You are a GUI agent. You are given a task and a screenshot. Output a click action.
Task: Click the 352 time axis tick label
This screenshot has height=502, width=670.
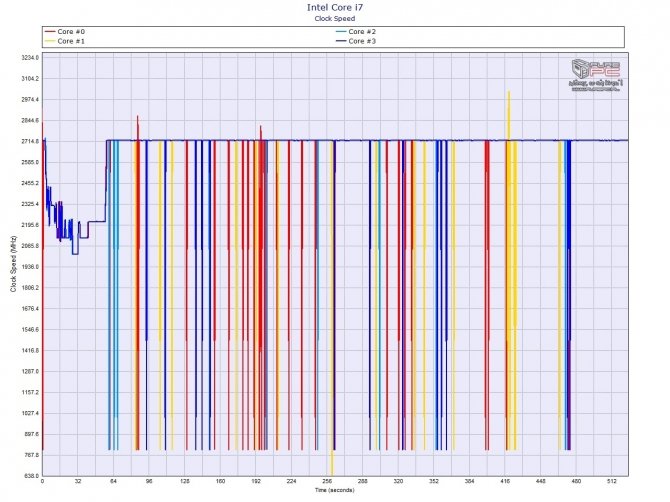434,481
